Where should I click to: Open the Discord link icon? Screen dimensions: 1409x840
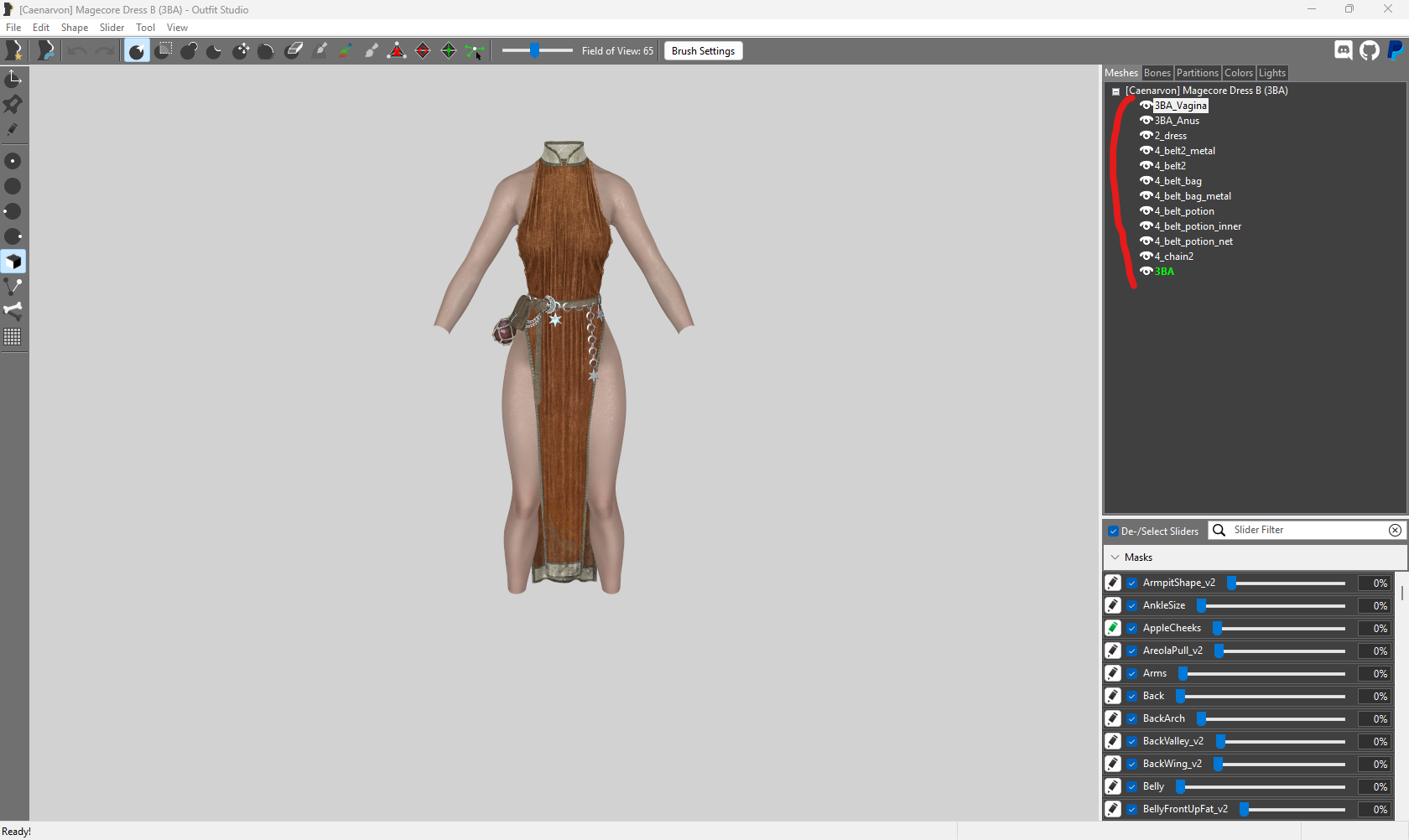pos(1344,50)
